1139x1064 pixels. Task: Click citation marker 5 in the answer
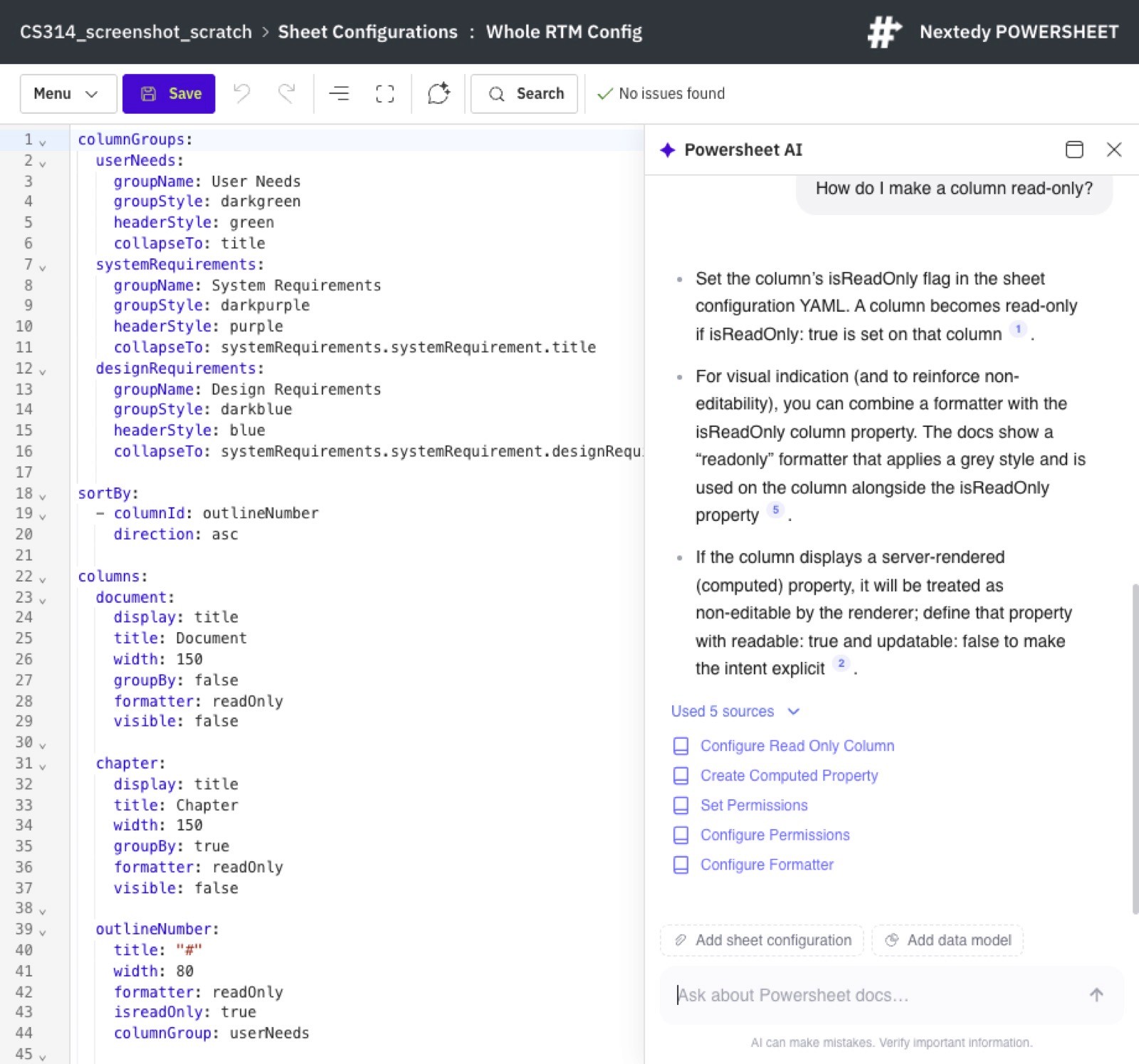pos(776,510)
